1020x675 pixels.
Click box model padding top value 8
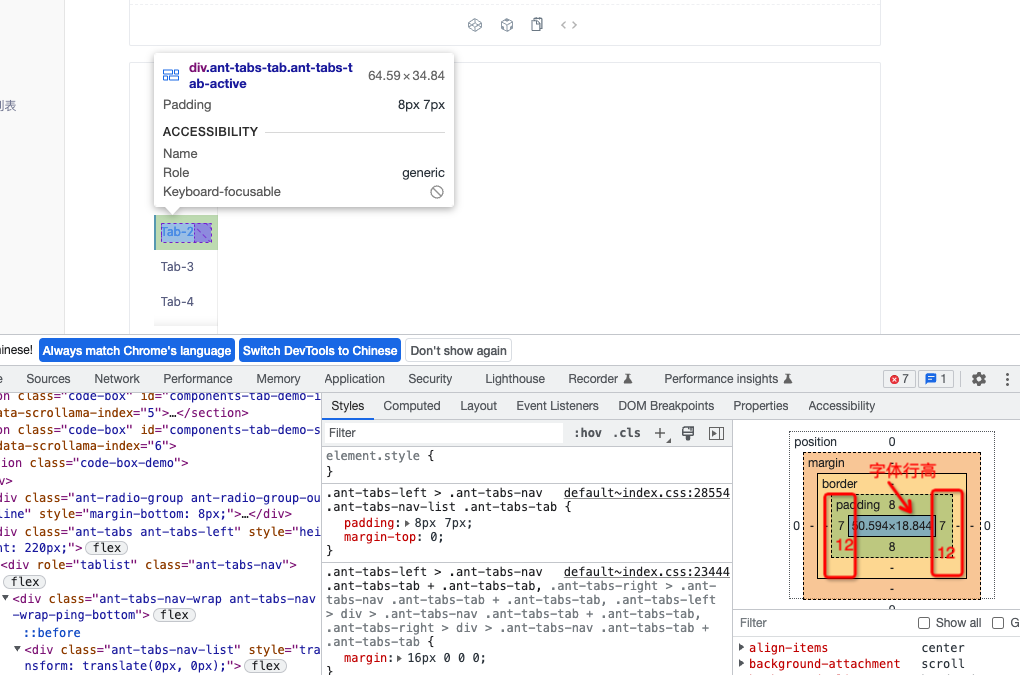892,505
